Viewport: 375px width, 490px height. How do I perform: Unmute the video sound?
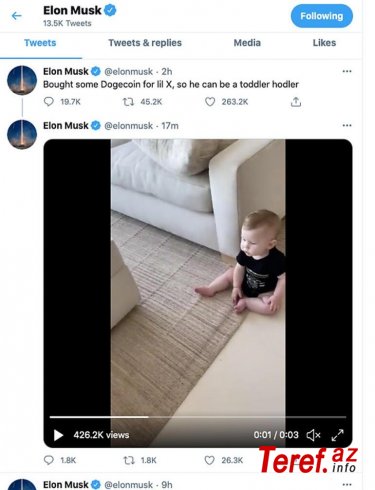[x=313, y=435]
